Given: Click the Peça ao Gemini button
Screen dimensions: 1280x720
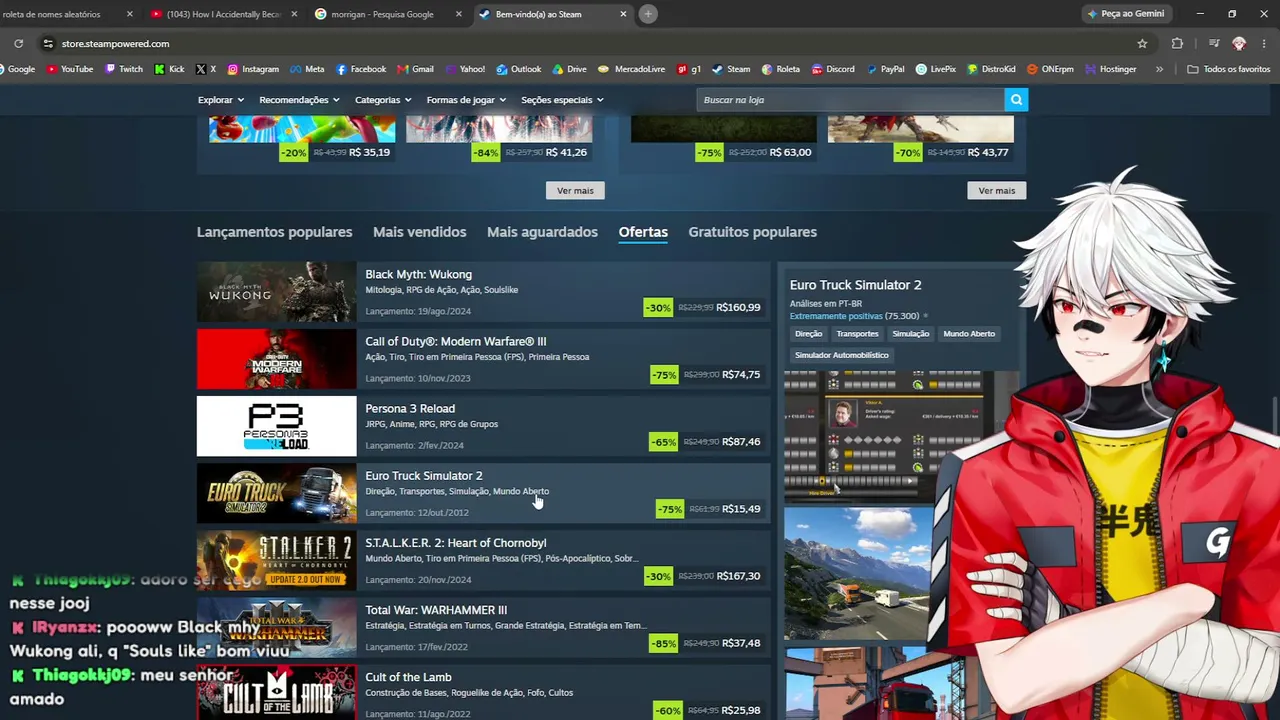Looking at the screenshot, I should click(x=1125, y=14).
